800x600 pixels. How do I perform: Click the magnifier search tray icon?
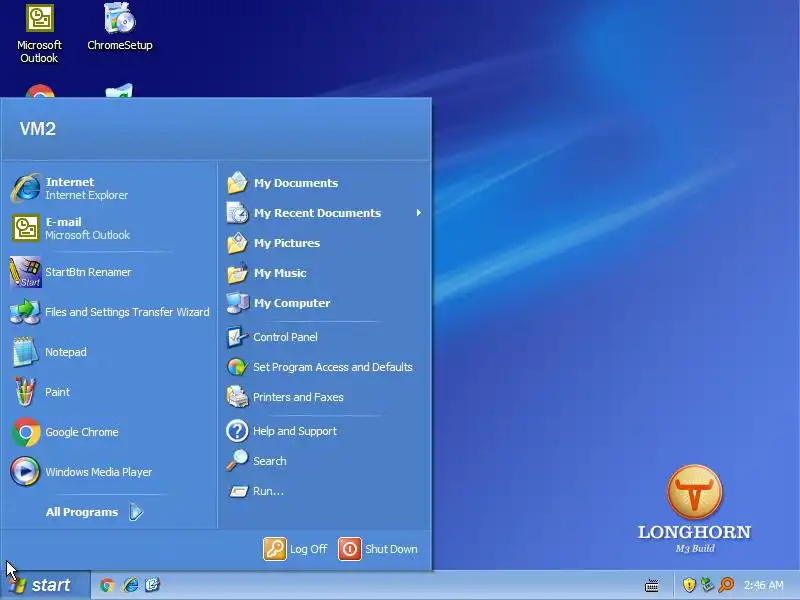point(726,585)
